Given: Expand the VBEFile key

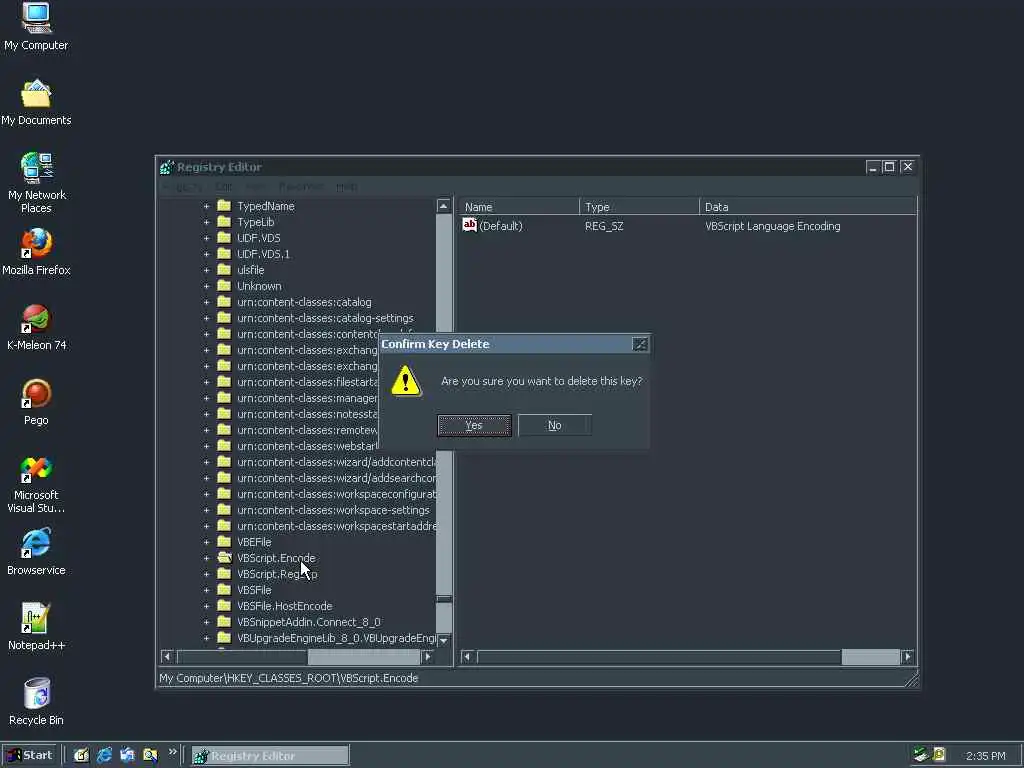Looking at the screenshot, I should 206,541.
